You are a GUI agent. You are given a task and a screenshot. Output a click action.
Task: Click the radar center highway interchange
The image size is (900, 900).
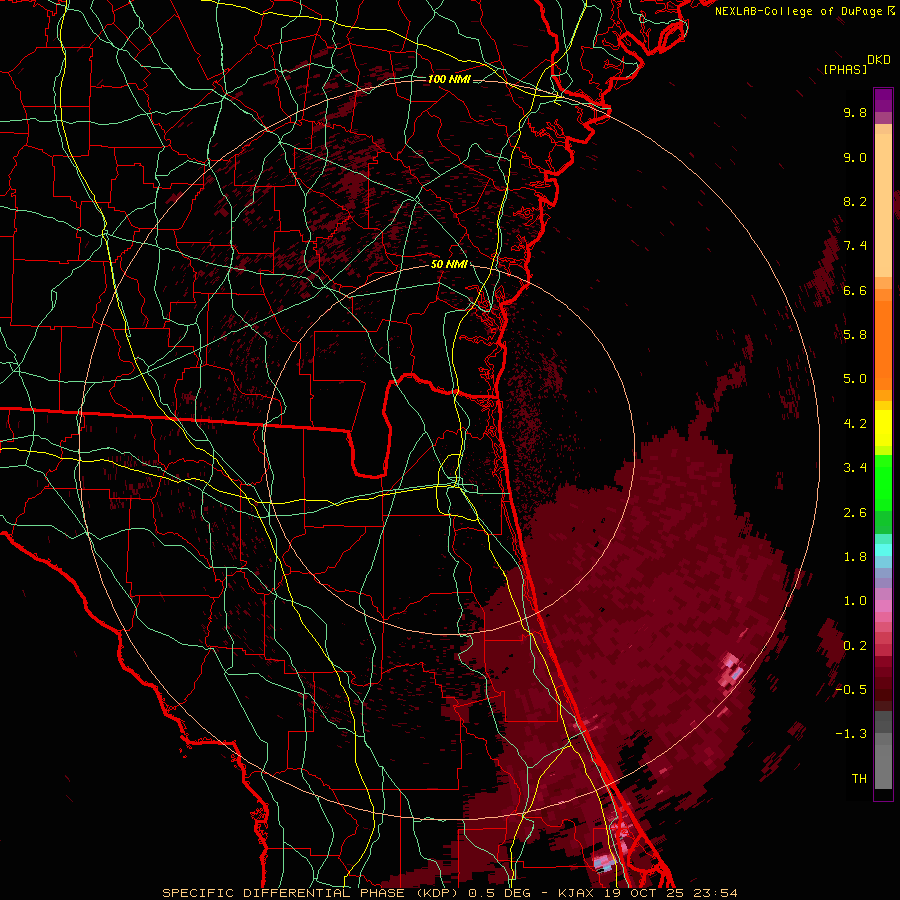pos(456,486)
